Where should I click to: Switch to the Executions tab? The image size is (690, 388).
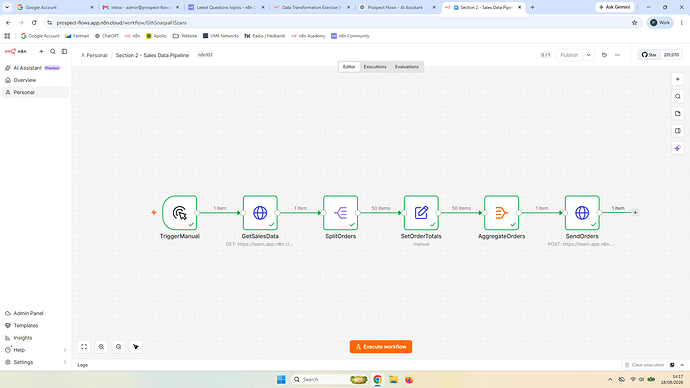(x=375, y=67)
